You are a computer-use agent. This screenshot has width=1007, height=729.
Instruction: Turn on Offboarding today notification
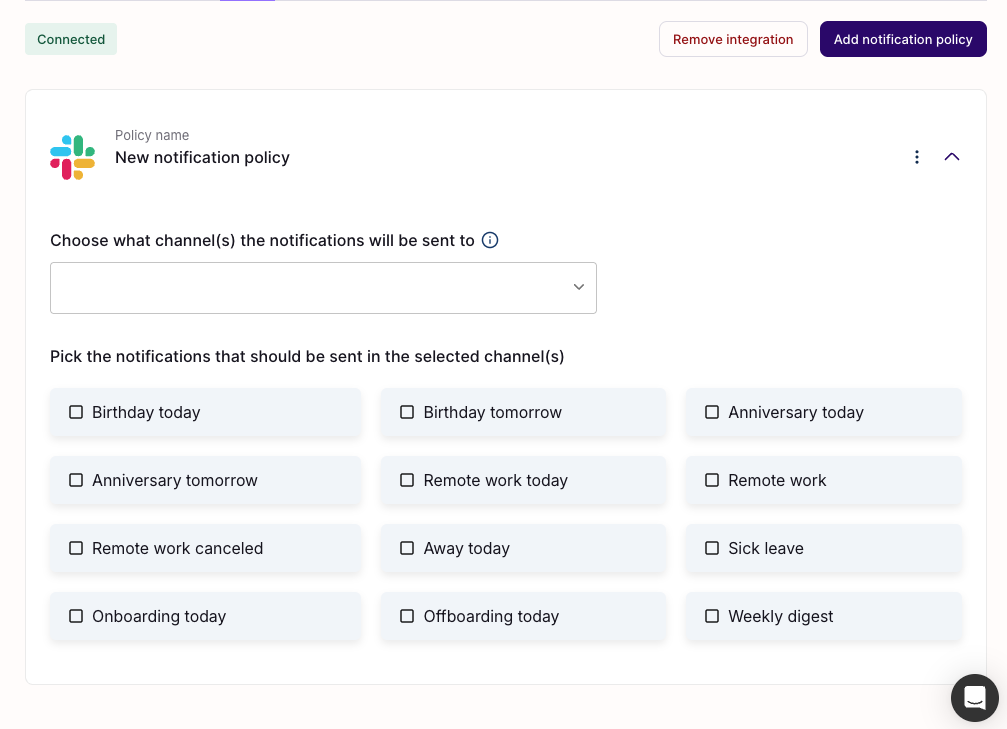pyautogui.click(x=407, y=616)
